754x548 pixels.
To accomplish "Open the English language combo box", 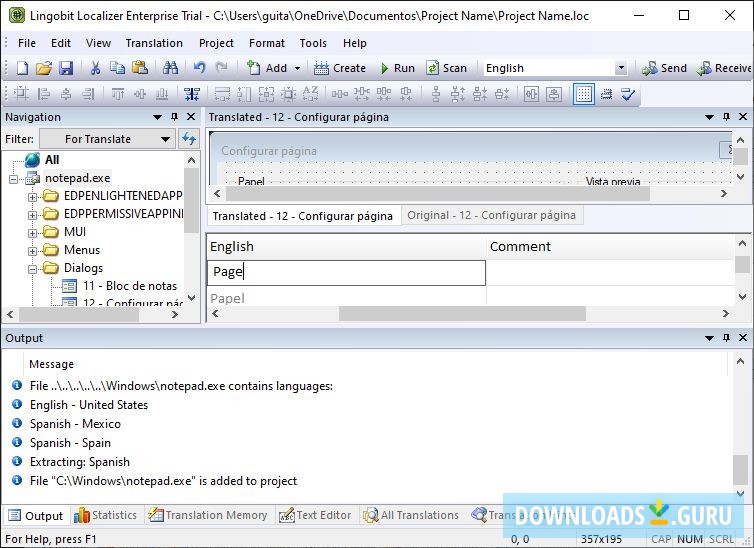I will pos(555,68).
